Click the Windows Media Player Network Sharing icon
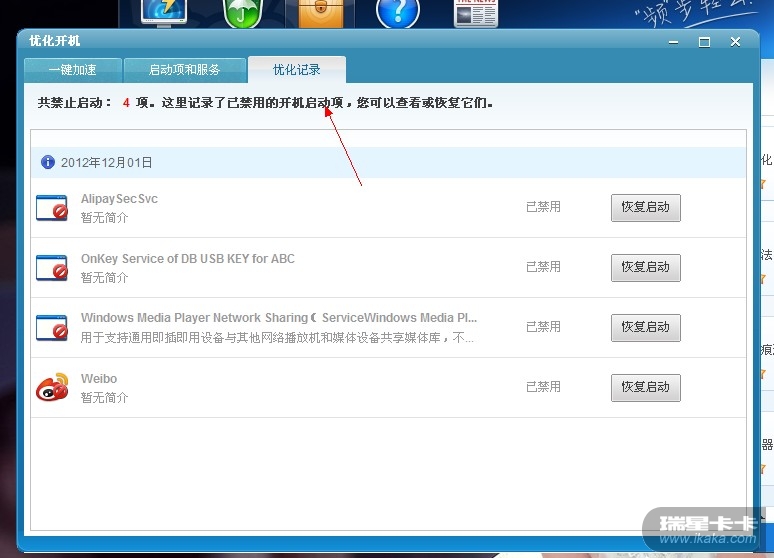This screenshot has height=558, width=774. 52,327
